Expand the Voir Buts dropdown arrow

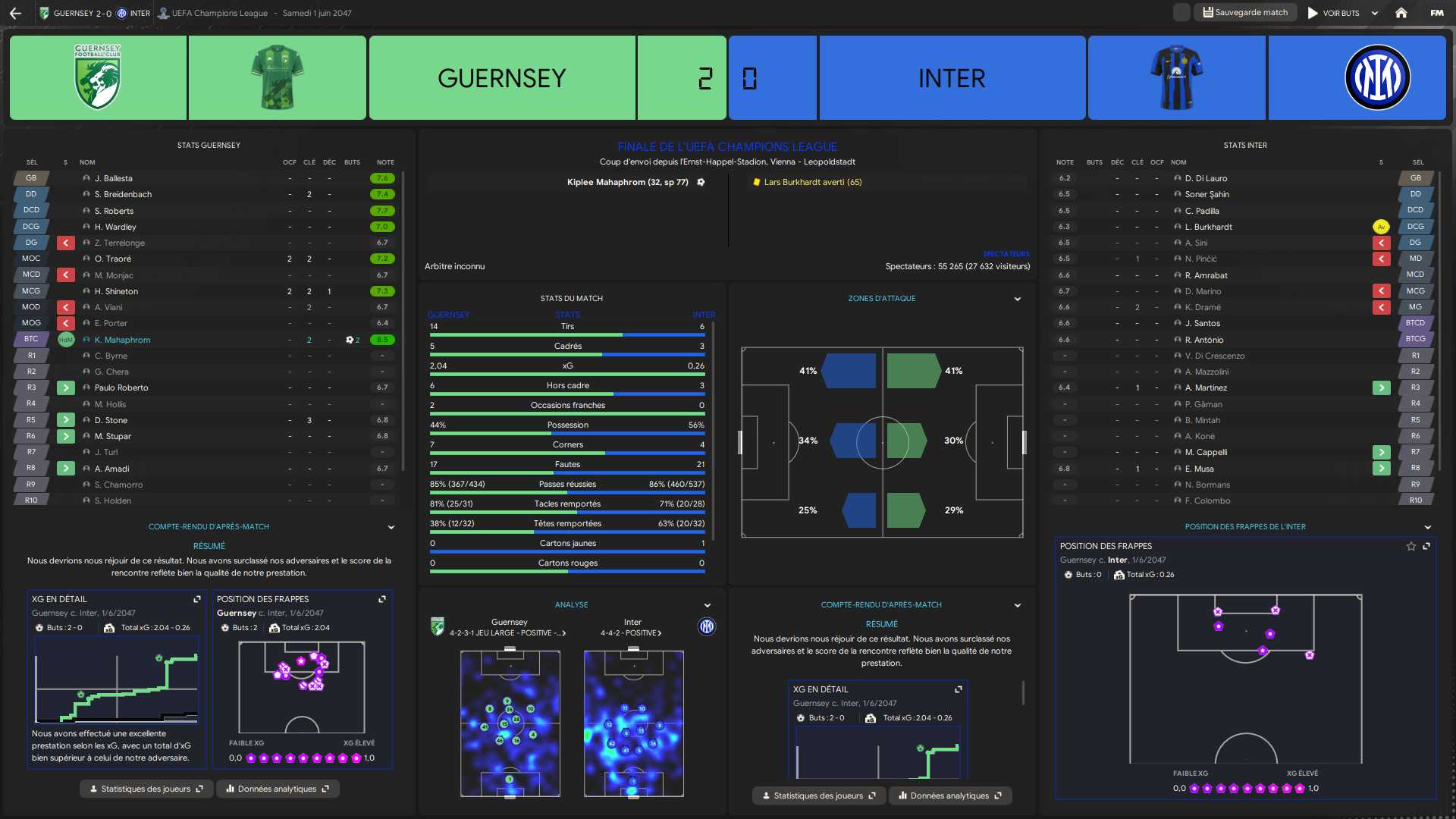[1375, 13]
